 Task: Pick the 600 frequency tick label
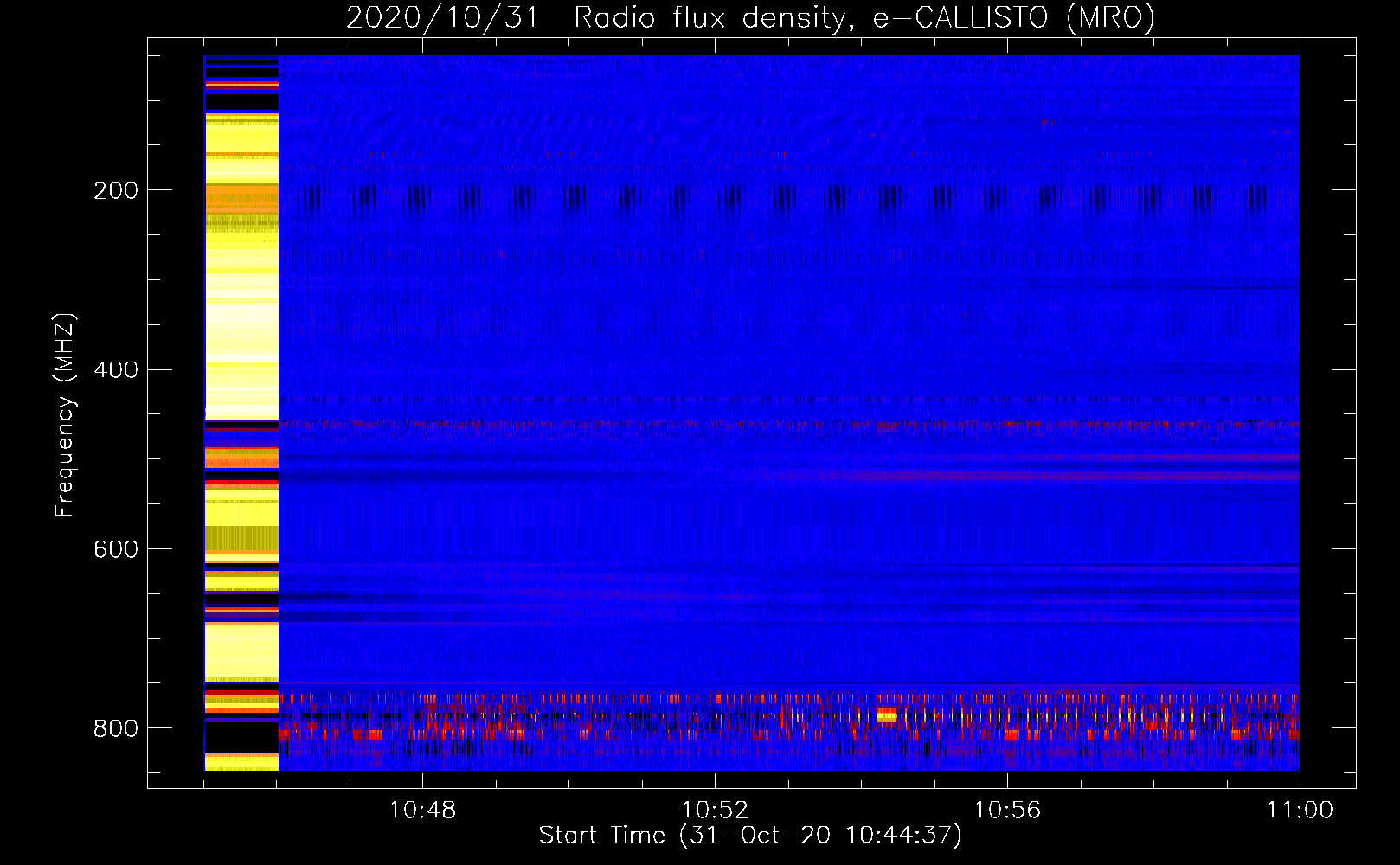116,550
